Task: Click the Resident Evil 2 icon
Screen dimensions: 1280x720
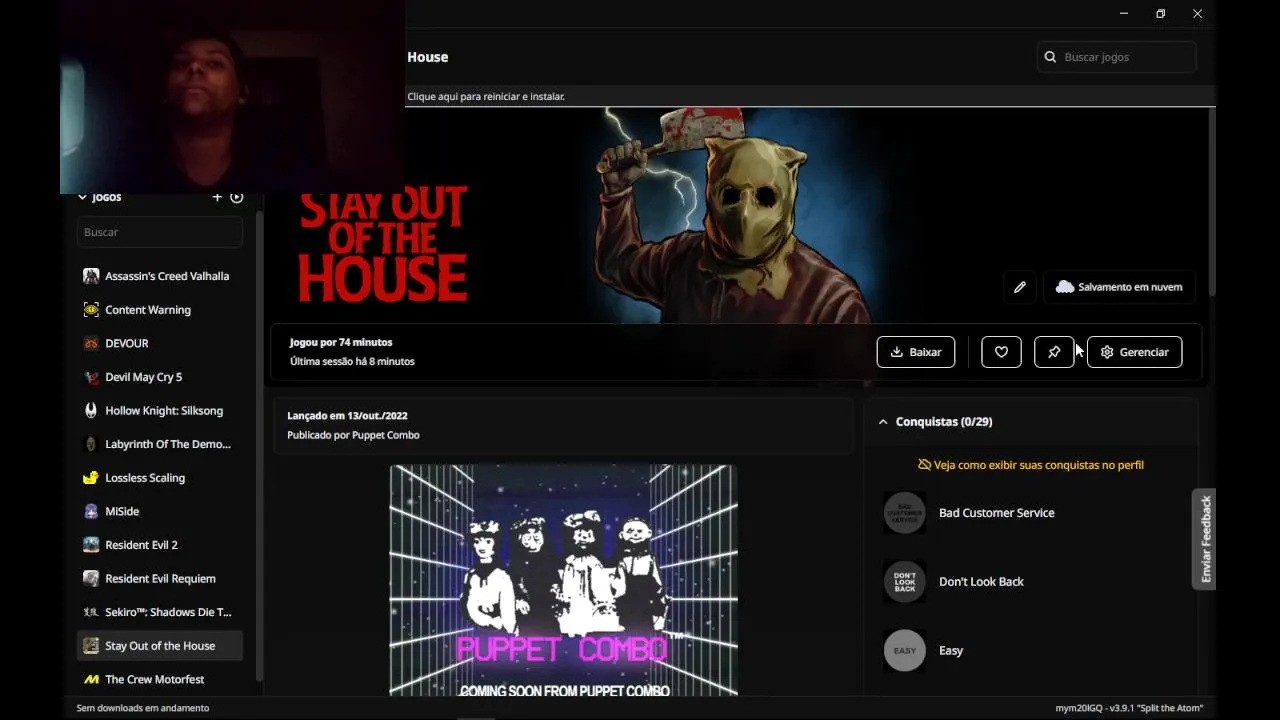Action: pyautogui.click(x=91, y=545)
